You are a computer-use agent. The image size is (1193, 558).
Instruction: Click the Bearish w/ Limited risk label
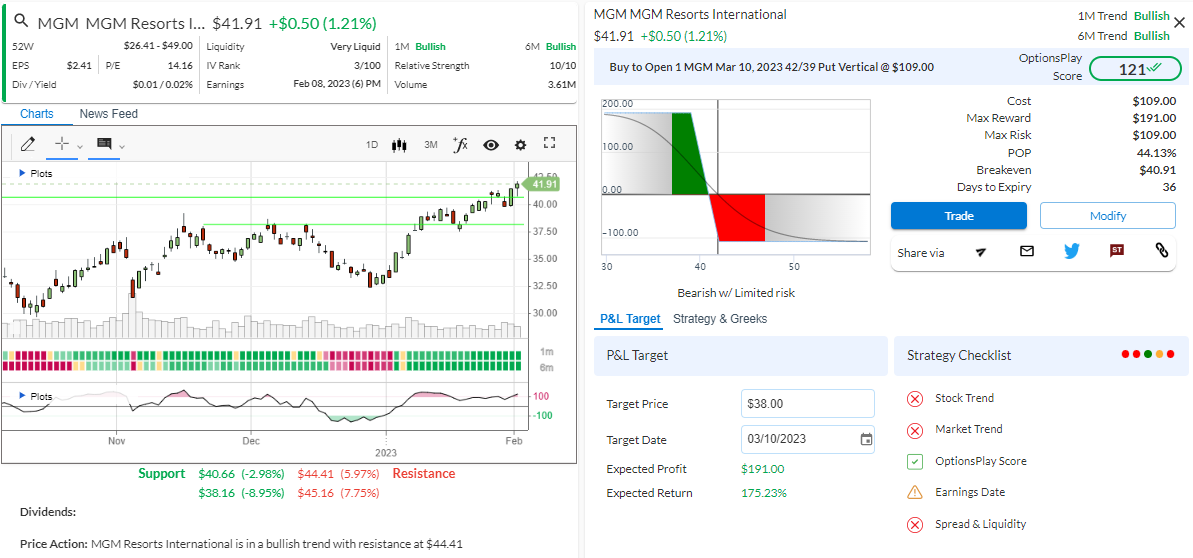pos(736,292)
